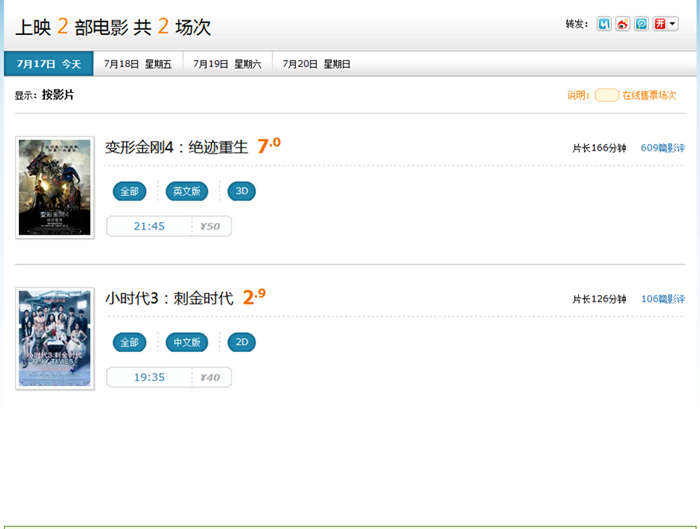The image size is (700, 529).
Task: Switch to 7月19日 星期六 tab
Action: pos(227,64)
